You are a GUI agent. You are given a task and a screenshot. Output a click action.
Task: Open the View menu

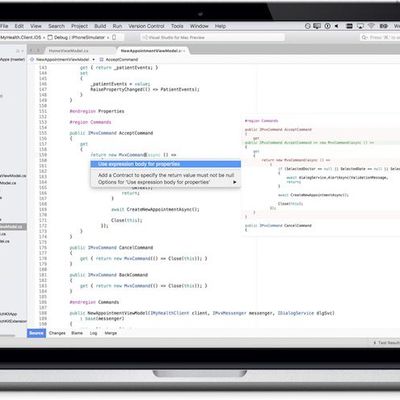(36, 26)
